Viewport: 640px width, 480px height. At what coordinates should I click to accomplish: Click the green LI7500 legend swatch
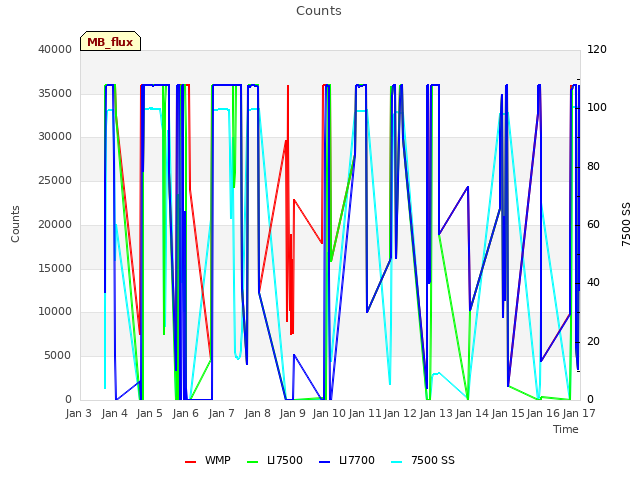253,461
